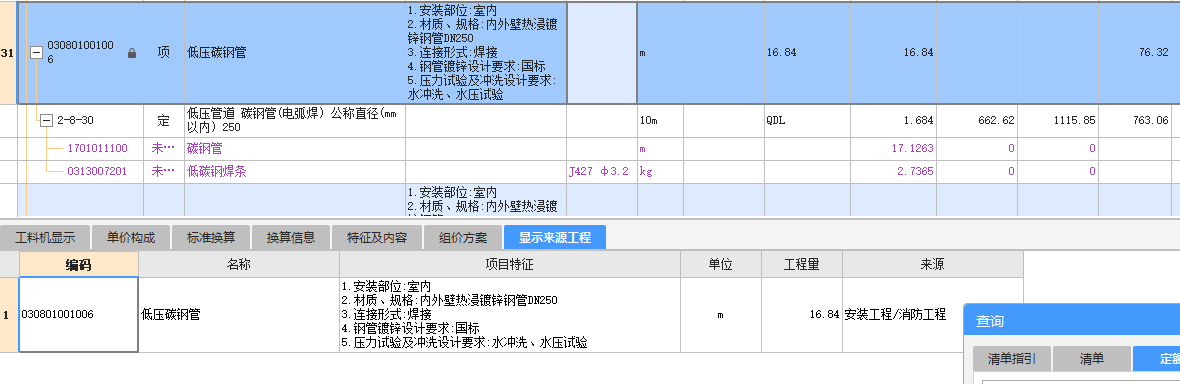Open 清单指引 tab in the 查询 dialog

1012,359
